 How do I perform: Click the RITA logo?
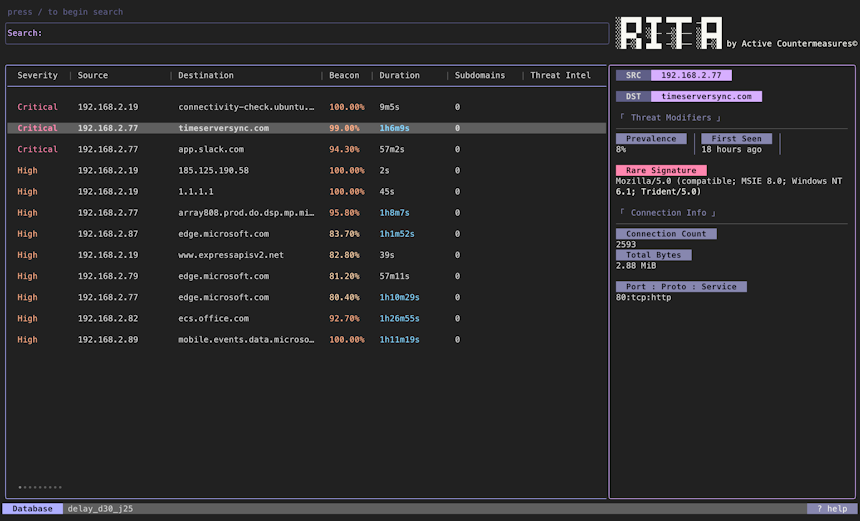[x=669, y=33]
